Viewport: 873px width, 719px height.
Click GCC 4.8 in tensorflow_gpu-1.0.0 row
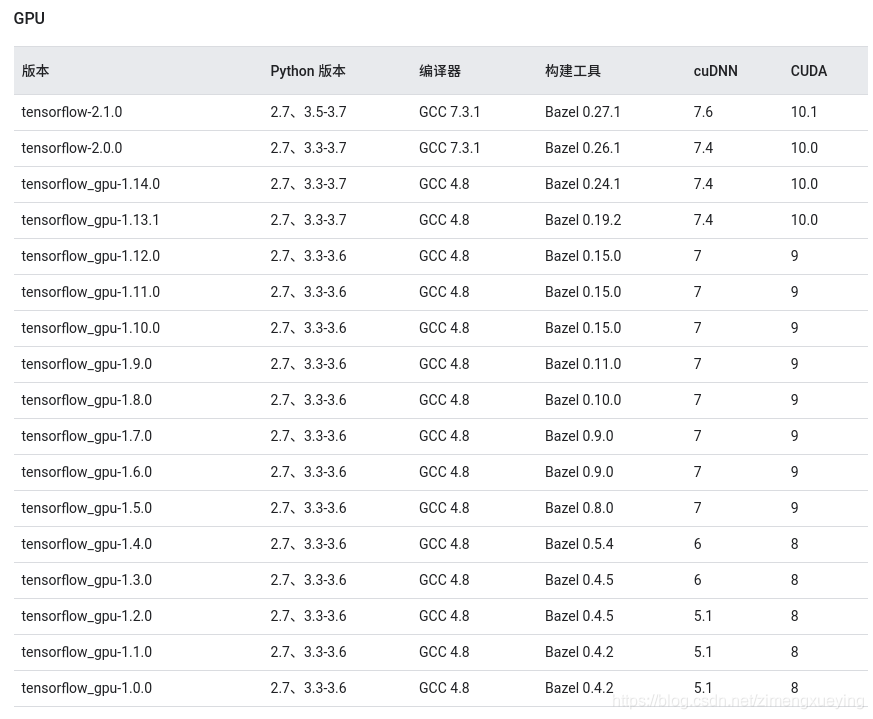[444, 688]
